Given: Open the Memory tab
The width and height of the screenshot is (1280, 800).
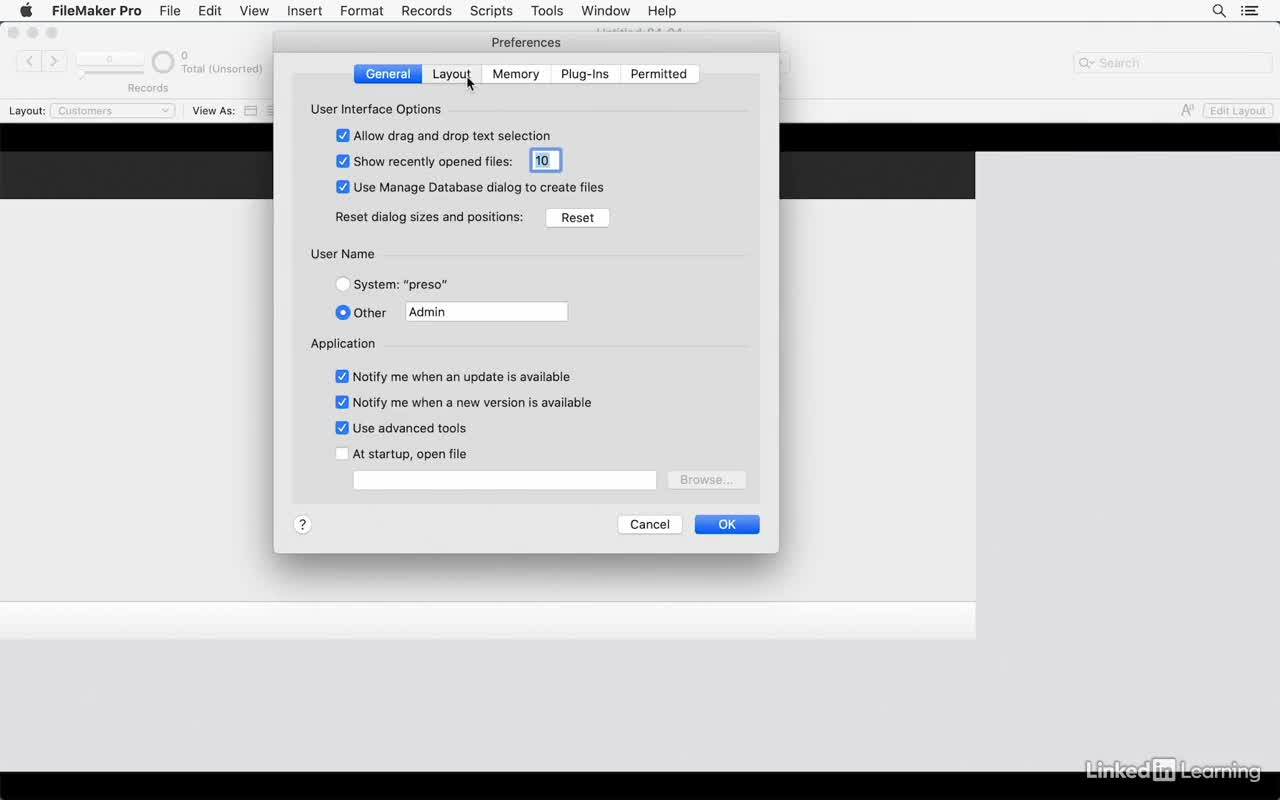Looking at the screenshot, I should tap(516, 74).
